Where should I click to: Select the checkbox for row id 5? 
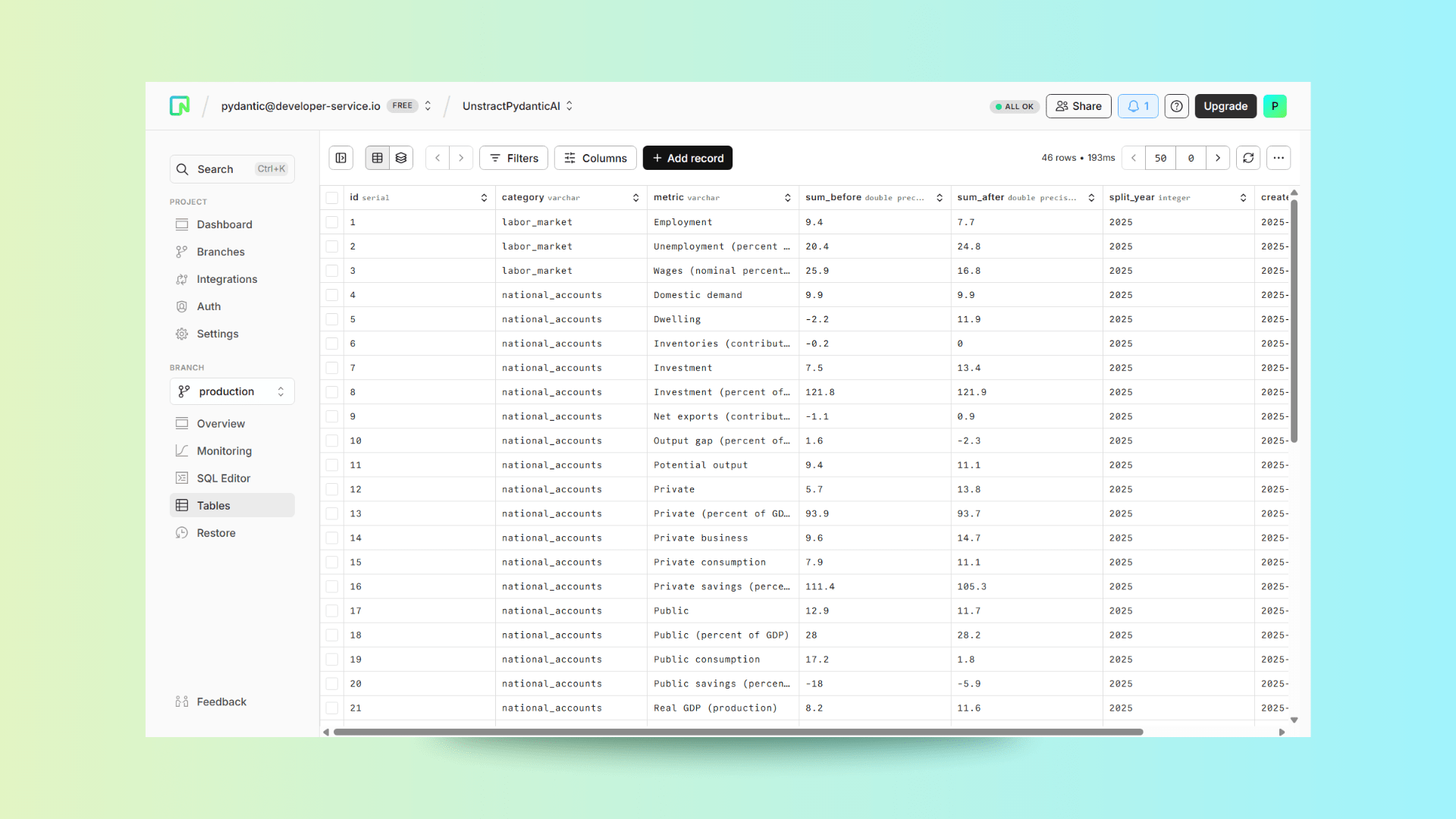332,319
